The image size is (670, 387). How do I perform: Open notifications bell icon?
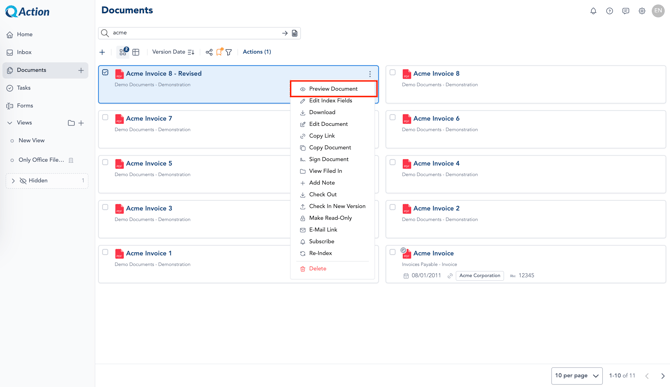pos(593,11)
